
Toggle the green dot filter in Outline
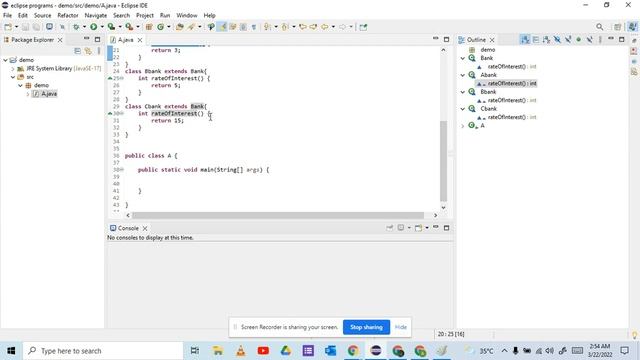(579, 40)
